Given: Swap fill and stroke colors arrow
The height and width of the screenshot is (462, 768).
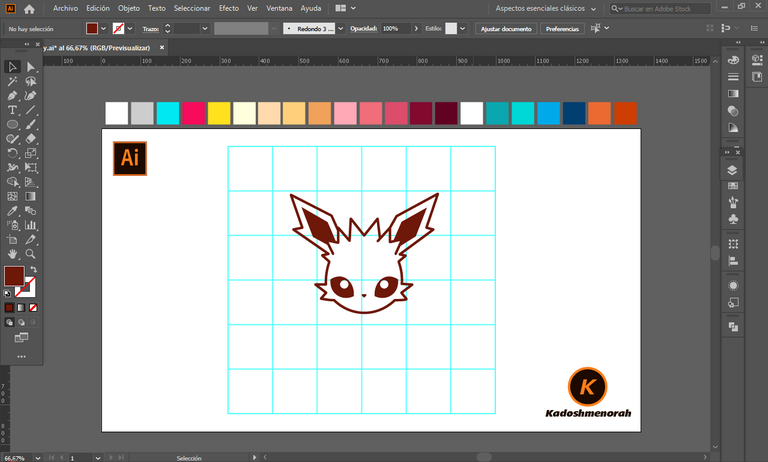Looking at the screenshot, I should point(33,269).
